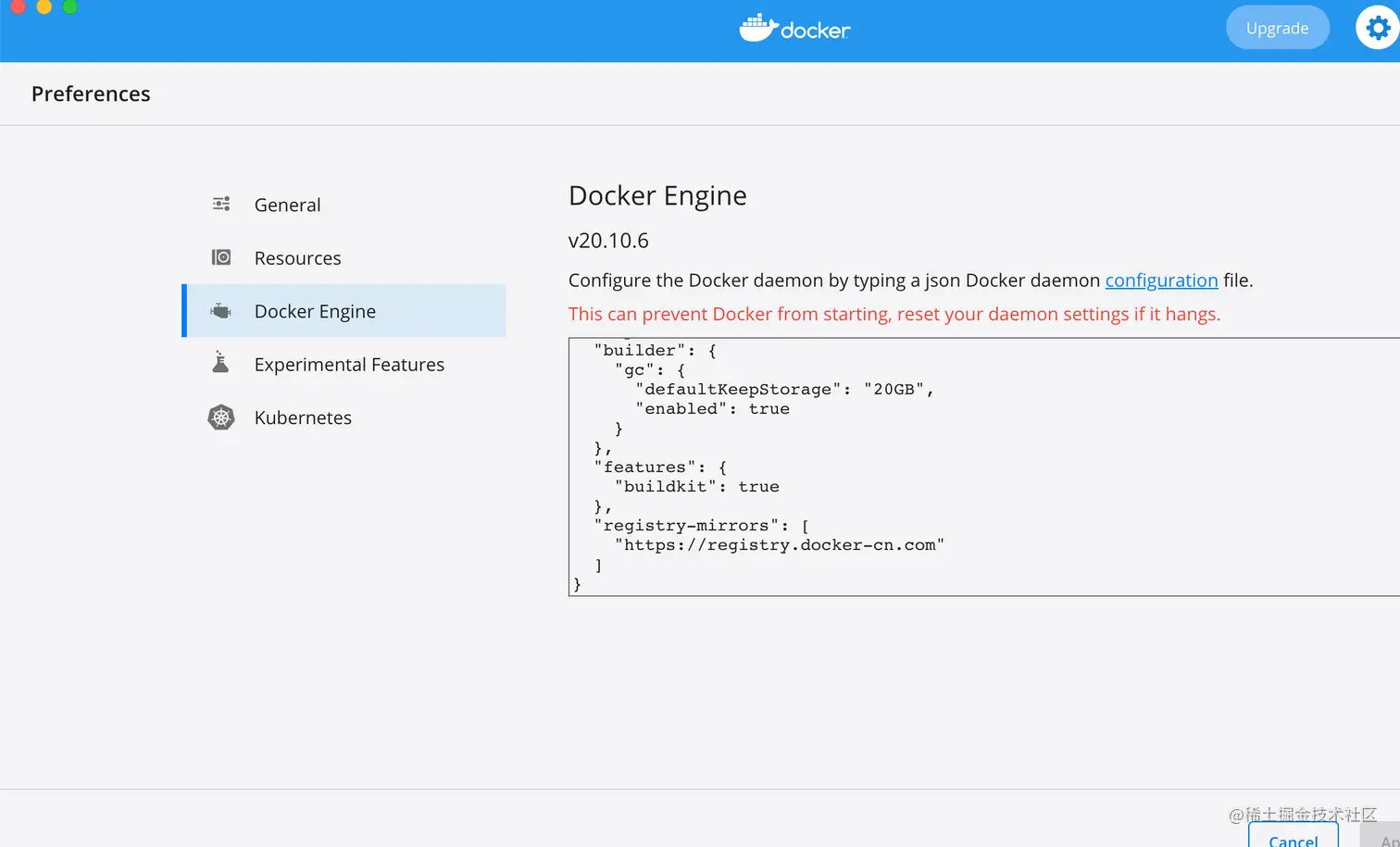Viewport: 1400px width, 847px height.
Task: Switch to the Resources section
Action: point(297,258)
